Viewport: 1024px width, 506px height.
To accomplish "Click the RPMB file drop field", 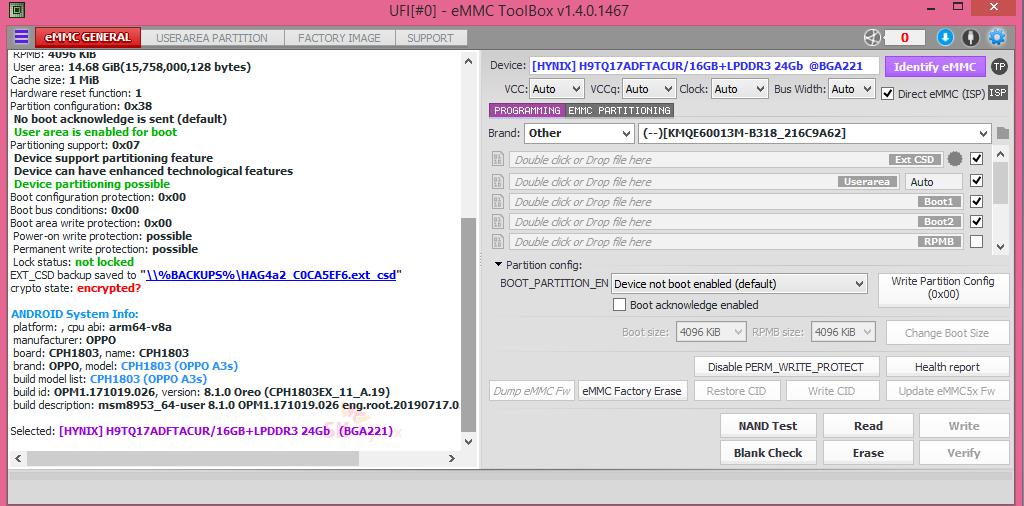I will [x=735, y=242].
